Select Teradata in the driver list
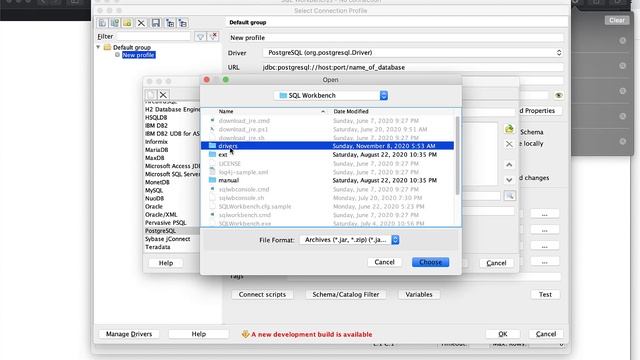This screenshot has height=360, width=640. [x=158, y=247]
